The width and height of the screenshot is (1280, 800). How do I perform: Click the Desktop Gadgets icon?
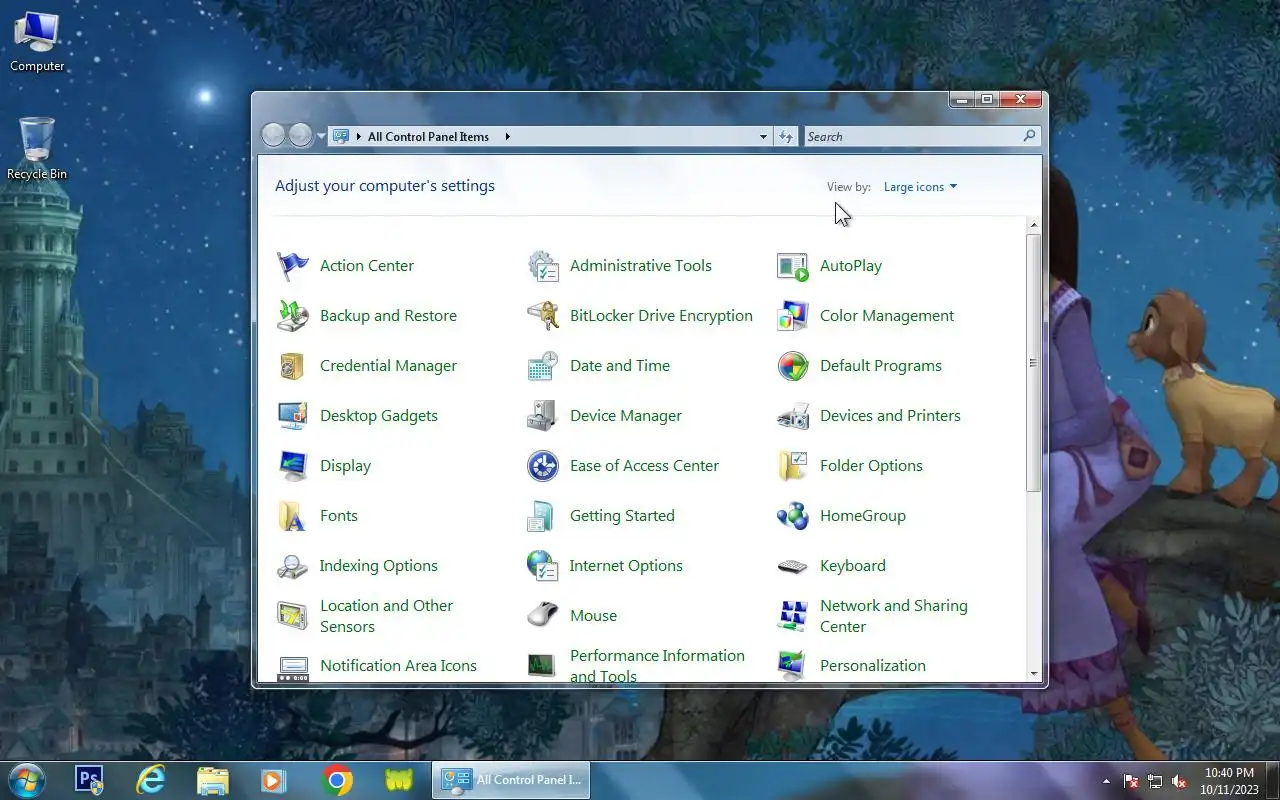point(293,416)
